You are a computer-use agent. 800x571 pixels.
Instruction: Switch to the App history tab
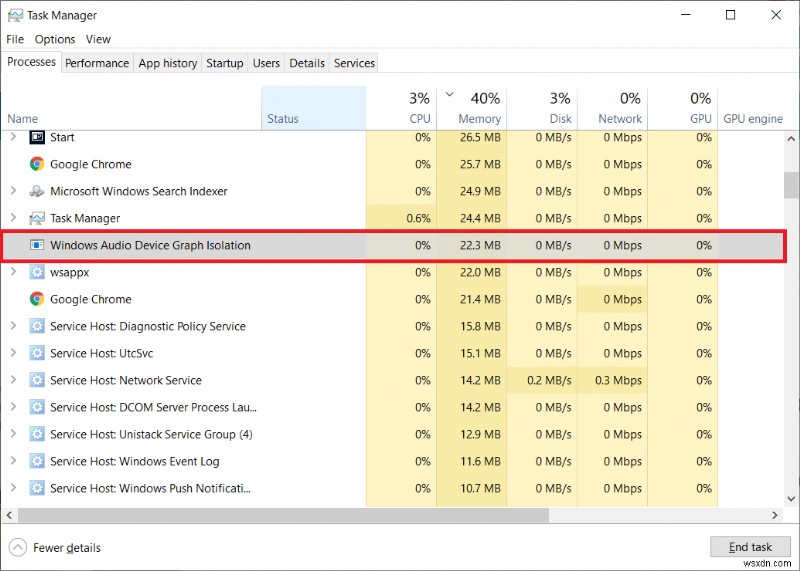pos(168,63)
